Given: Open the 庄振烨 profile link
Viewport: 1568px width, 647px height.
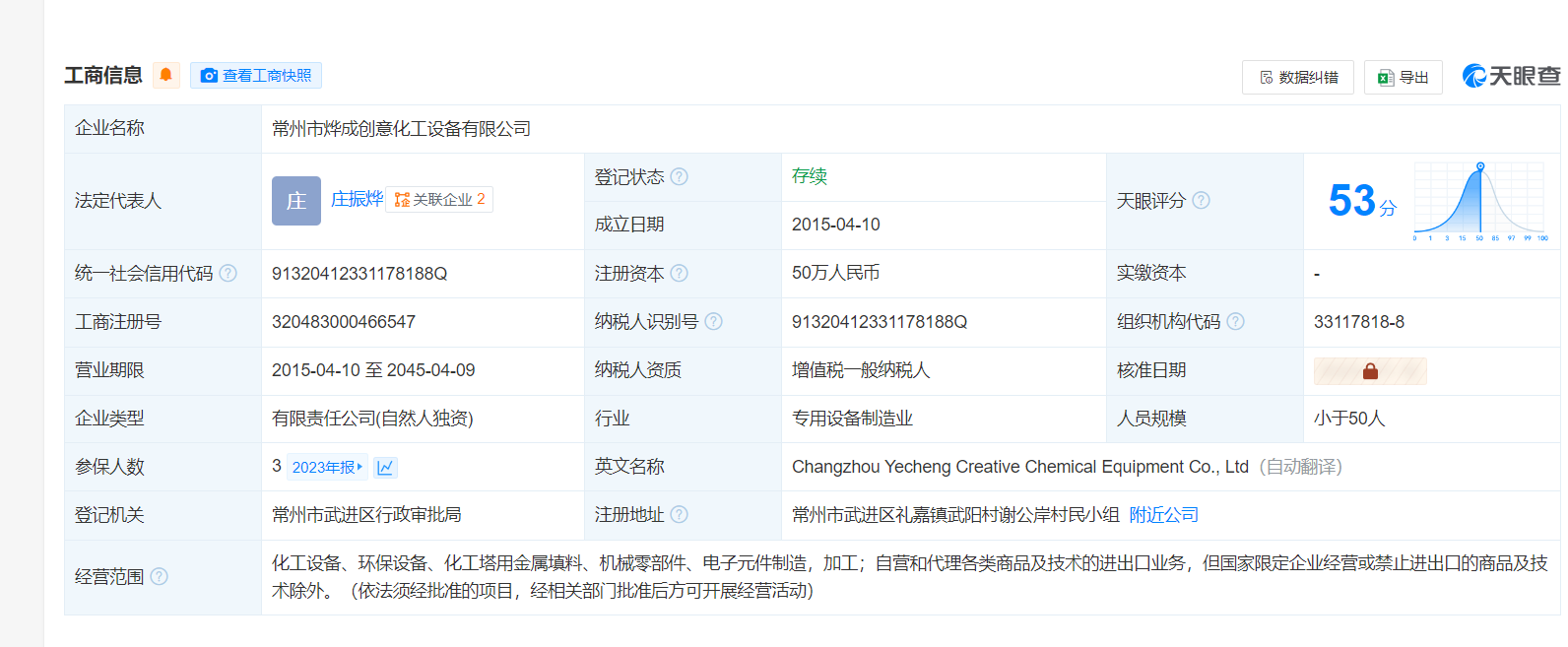Looking at the screenshot, I should pyautogui.click(x=357, y=199).
